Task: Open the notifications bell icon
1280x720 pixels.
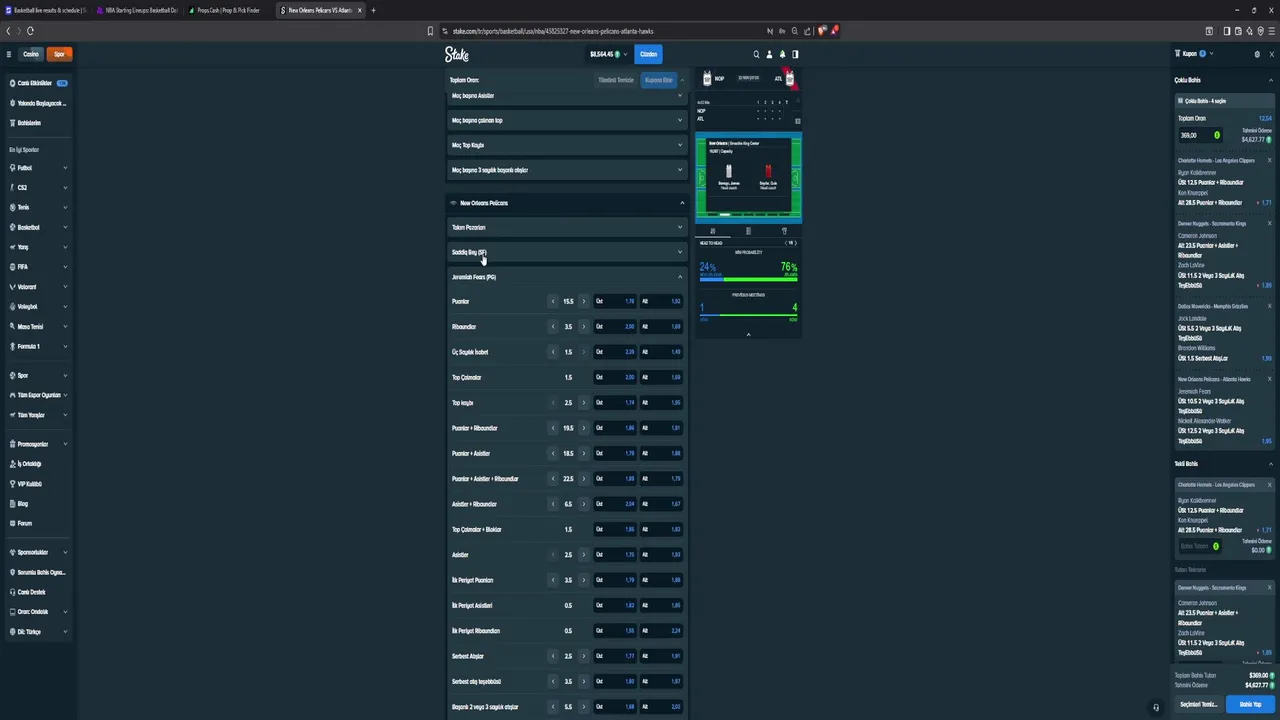Action: point(782,54)
